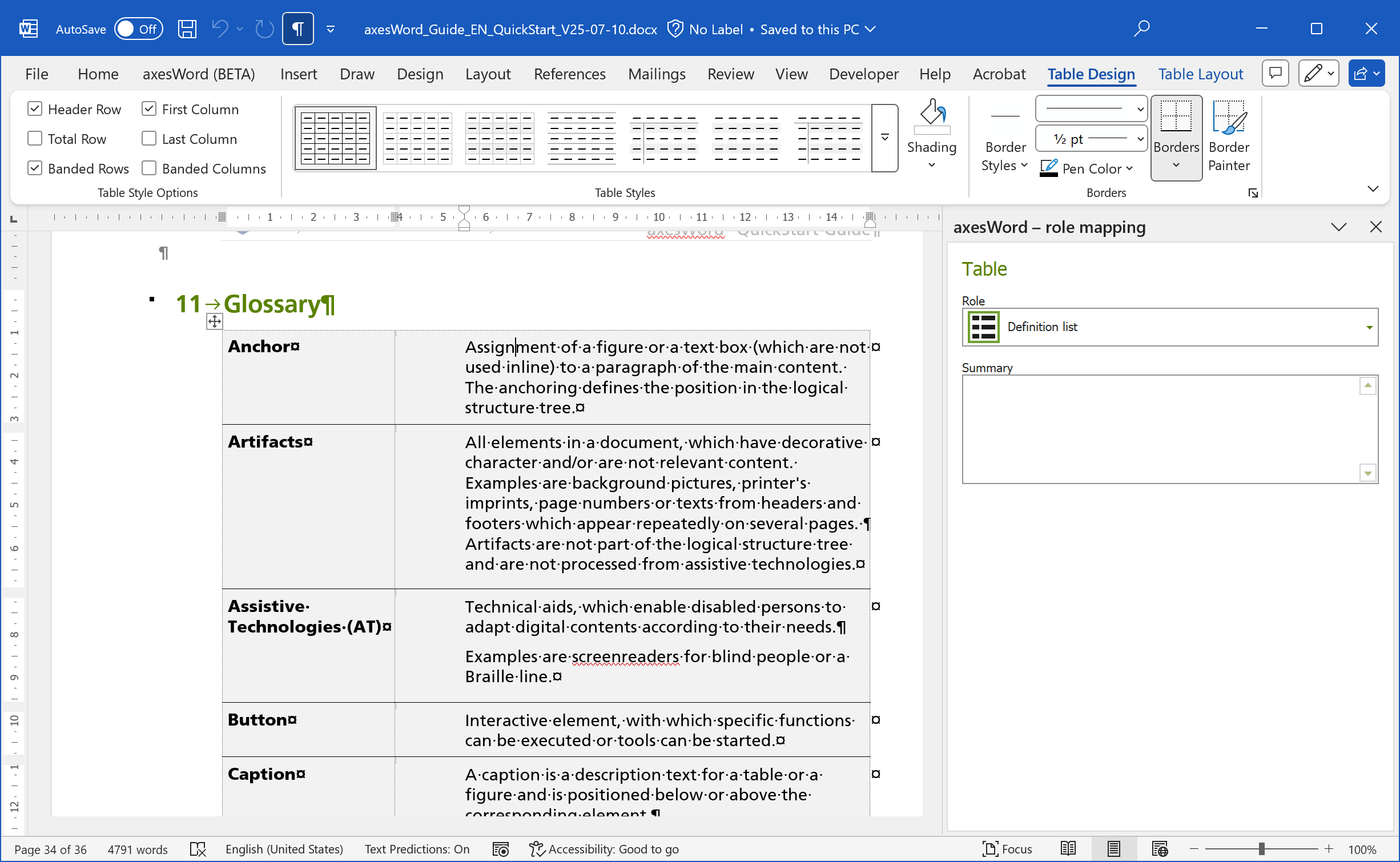Click the 4791 words count
This screenshot has height=862, width=1400.
point(138,849)
